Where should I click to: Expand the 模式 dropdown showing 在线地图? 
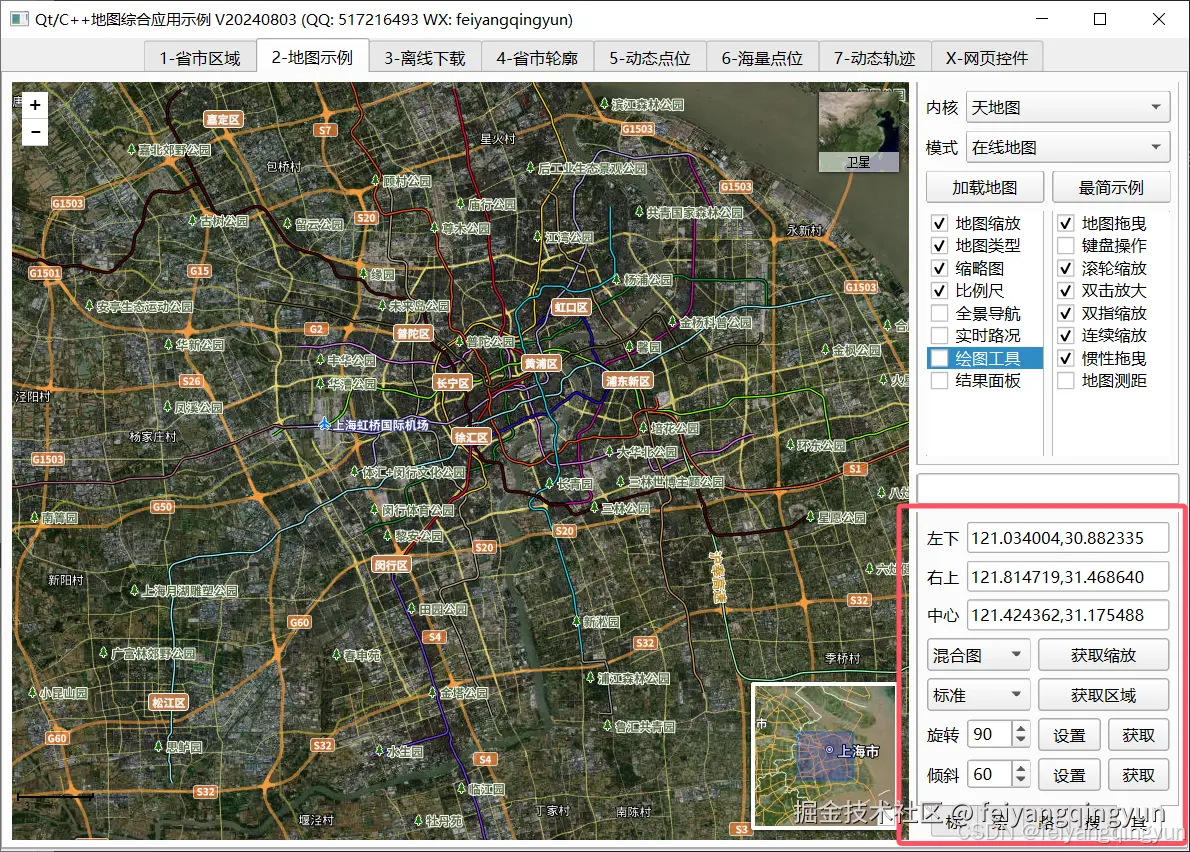pos(1069,147)
